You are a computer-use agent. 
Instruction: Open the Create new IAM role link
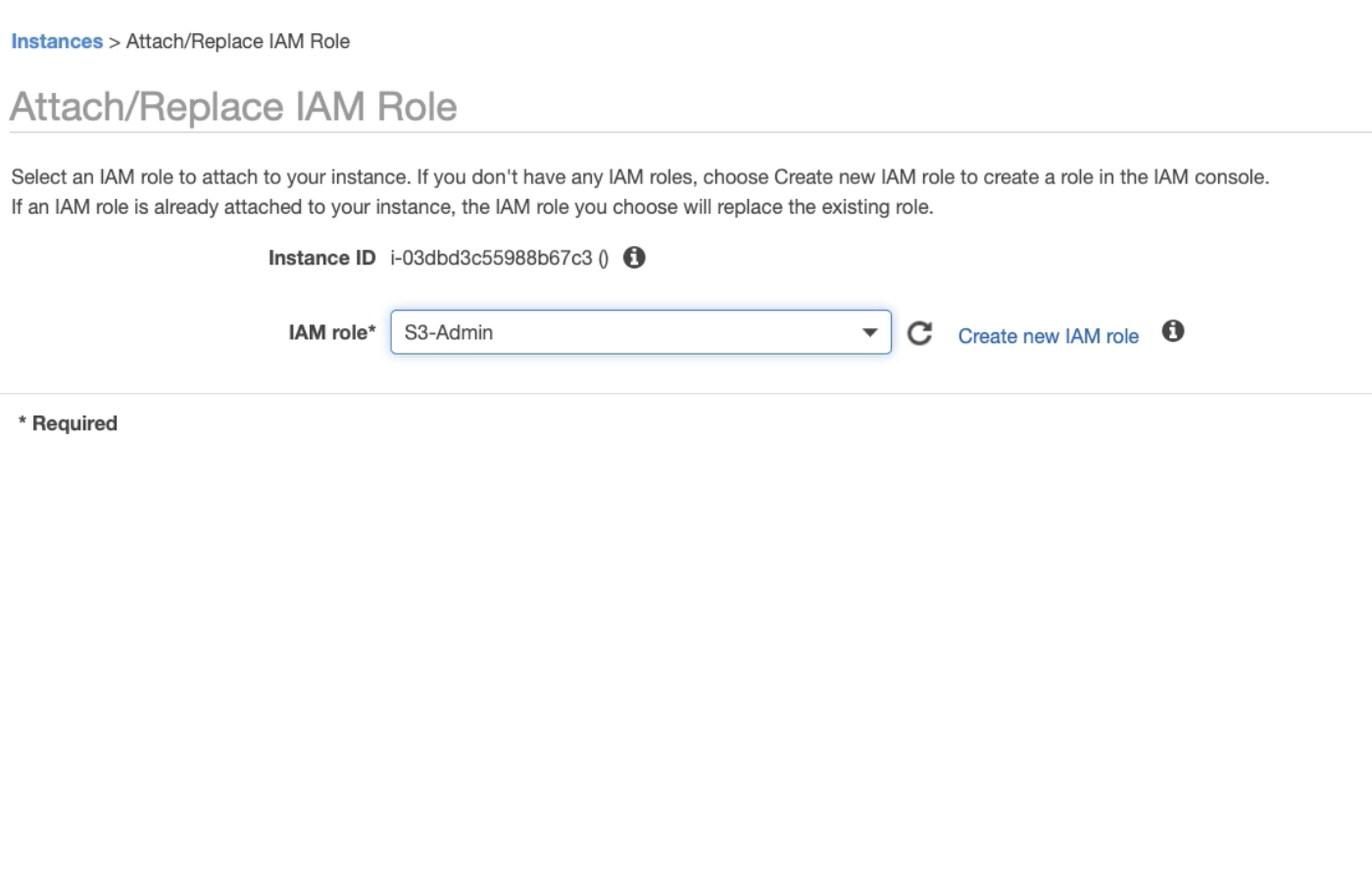(x=1048, y=336)
